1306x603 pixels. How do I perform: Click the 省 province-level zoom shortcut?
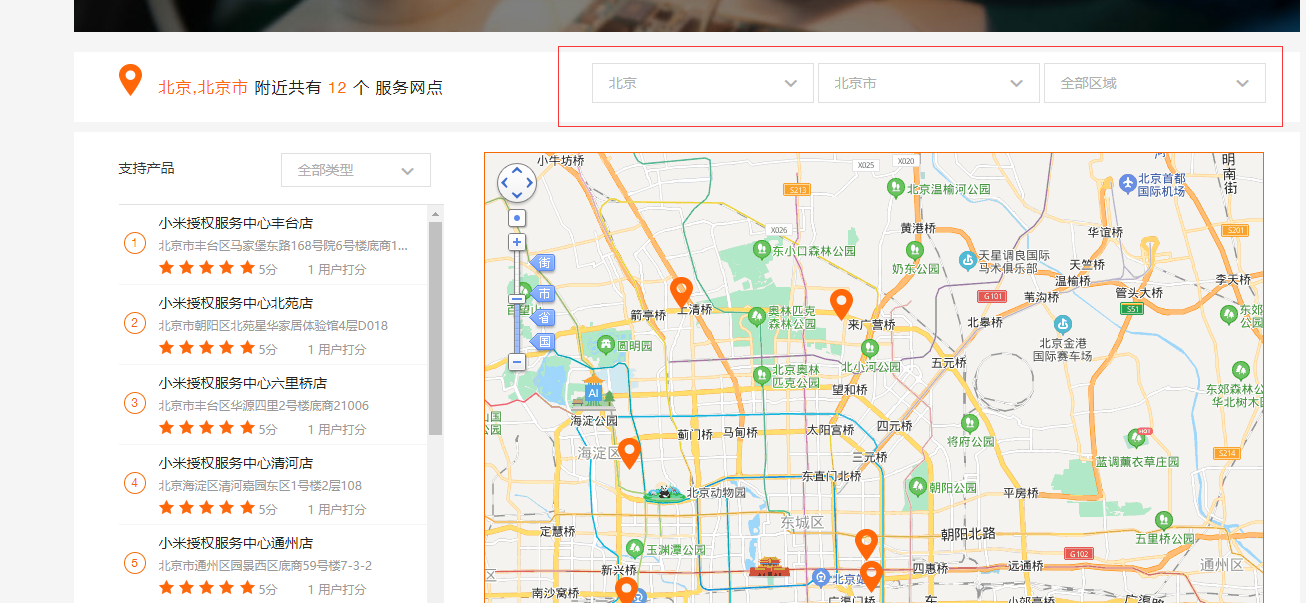[544, 317]
